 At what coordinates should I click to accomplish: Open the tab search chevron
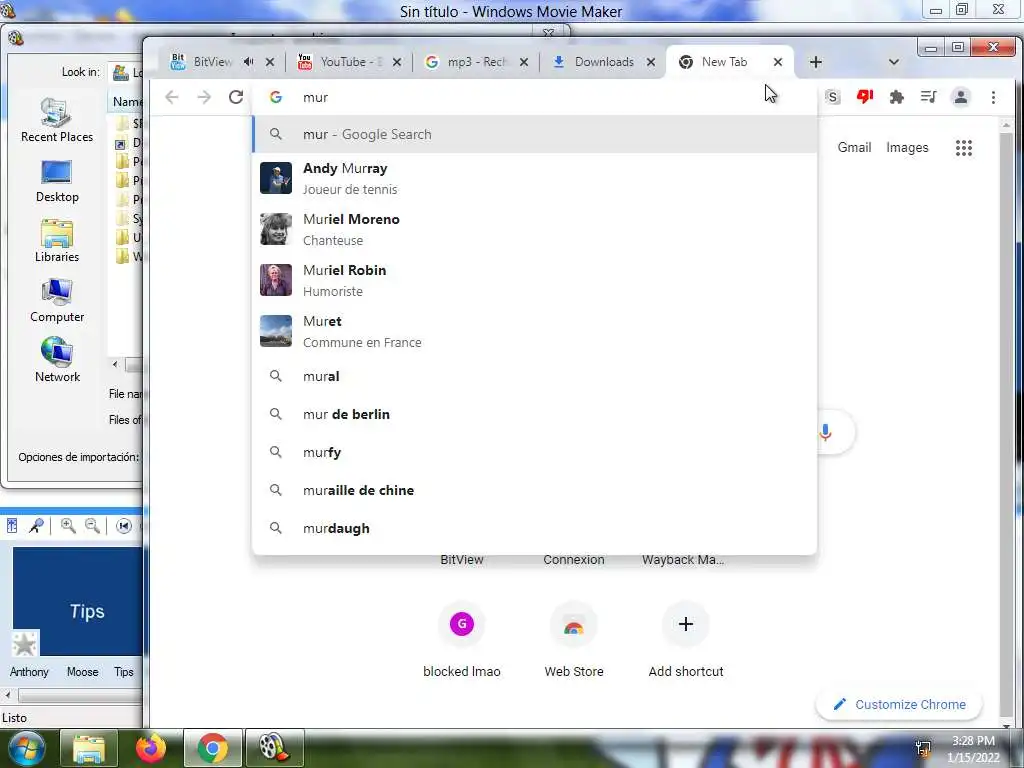pyautogui.click(x=894, y=62)
